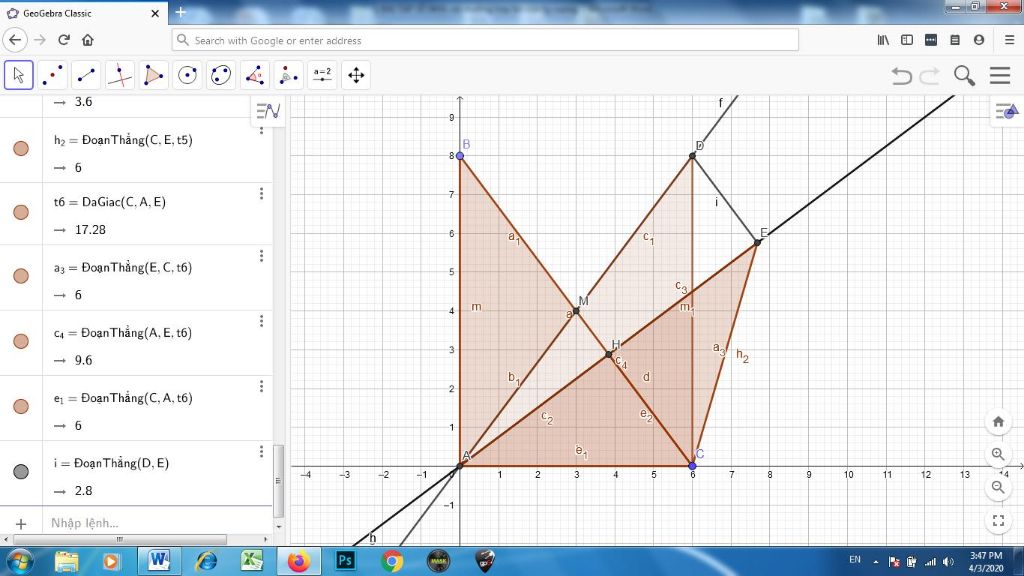Select the Point tool
This screenshot has height=576, width=1024.
click(x=52, y=75)
